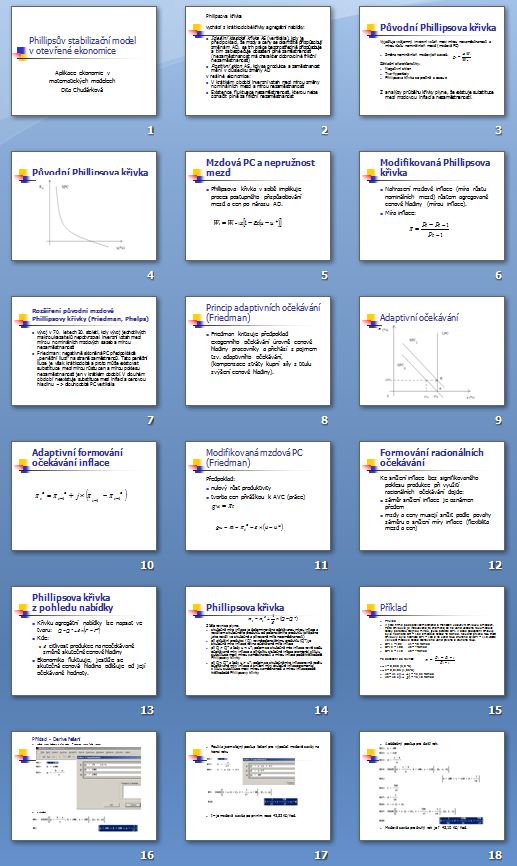Click the slide number 18 label
The image size is (517, 866).
tap(495, 855)
